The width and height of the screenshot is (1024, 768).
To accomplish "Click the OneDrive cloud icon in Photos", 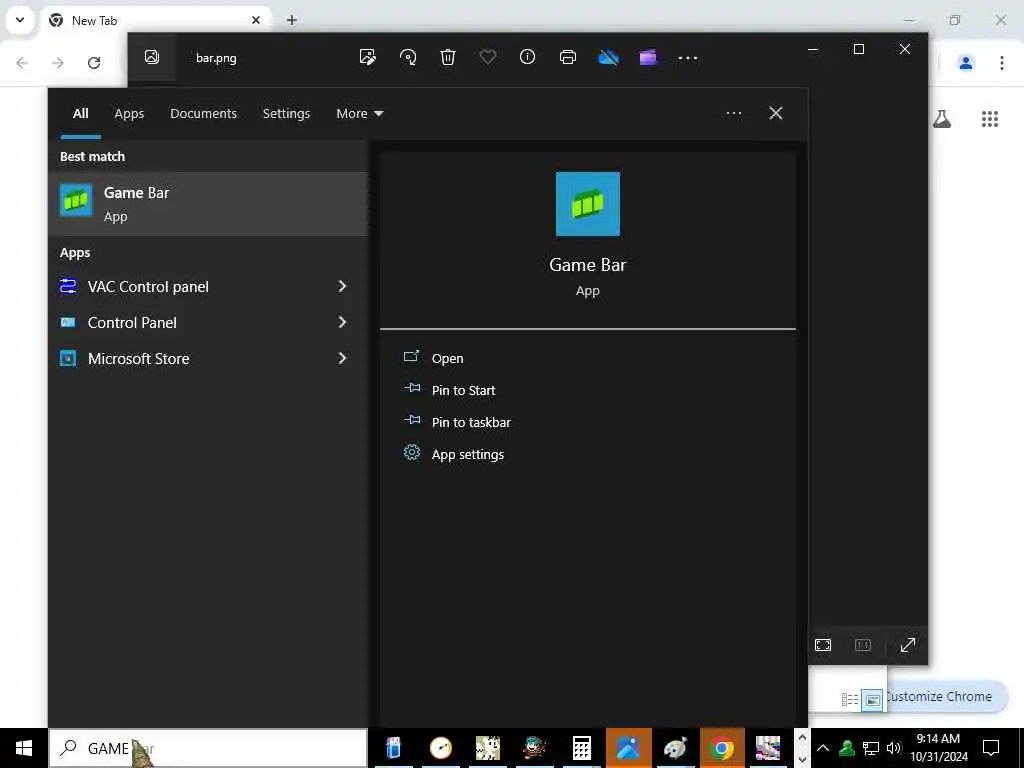I will click(608, 57).
